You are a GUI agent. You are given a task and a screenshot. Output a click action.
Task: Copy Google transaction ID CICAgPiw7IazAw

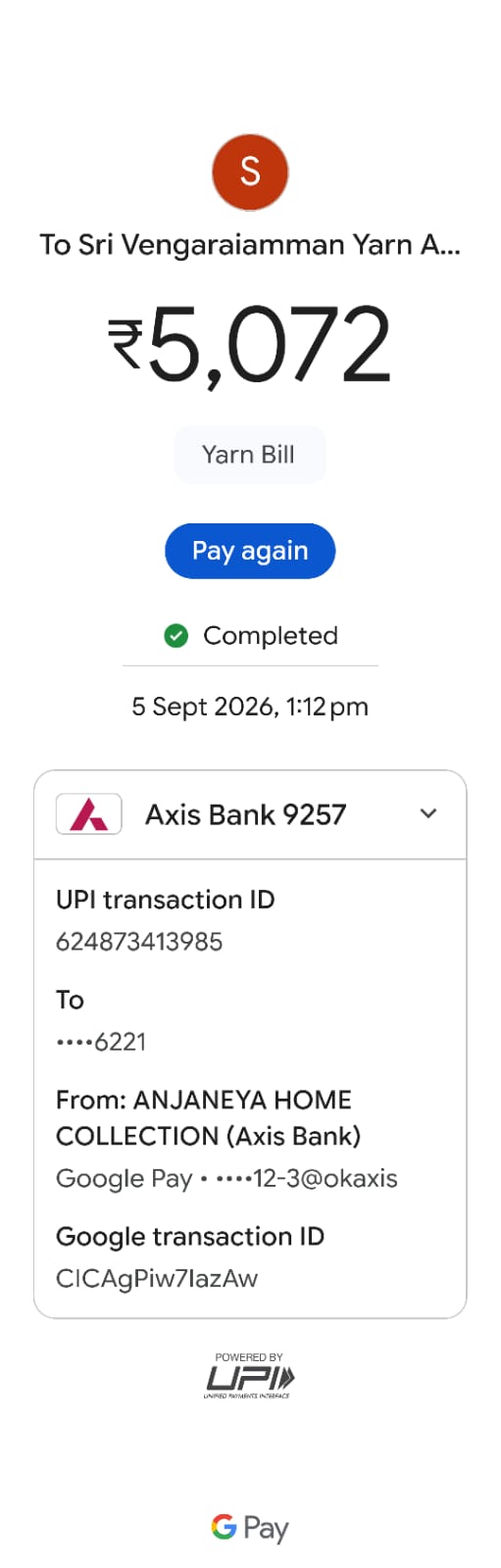[x=157, y=1279]
